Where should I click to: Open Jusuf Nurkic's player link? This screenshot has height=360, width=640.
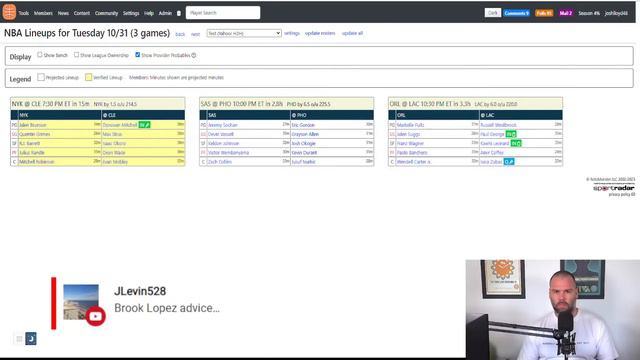(x=304, y=162)
